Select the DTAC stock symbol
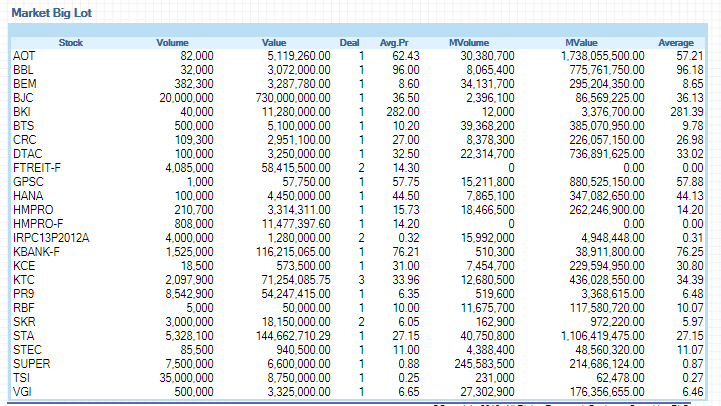 [x=28, y=154]
